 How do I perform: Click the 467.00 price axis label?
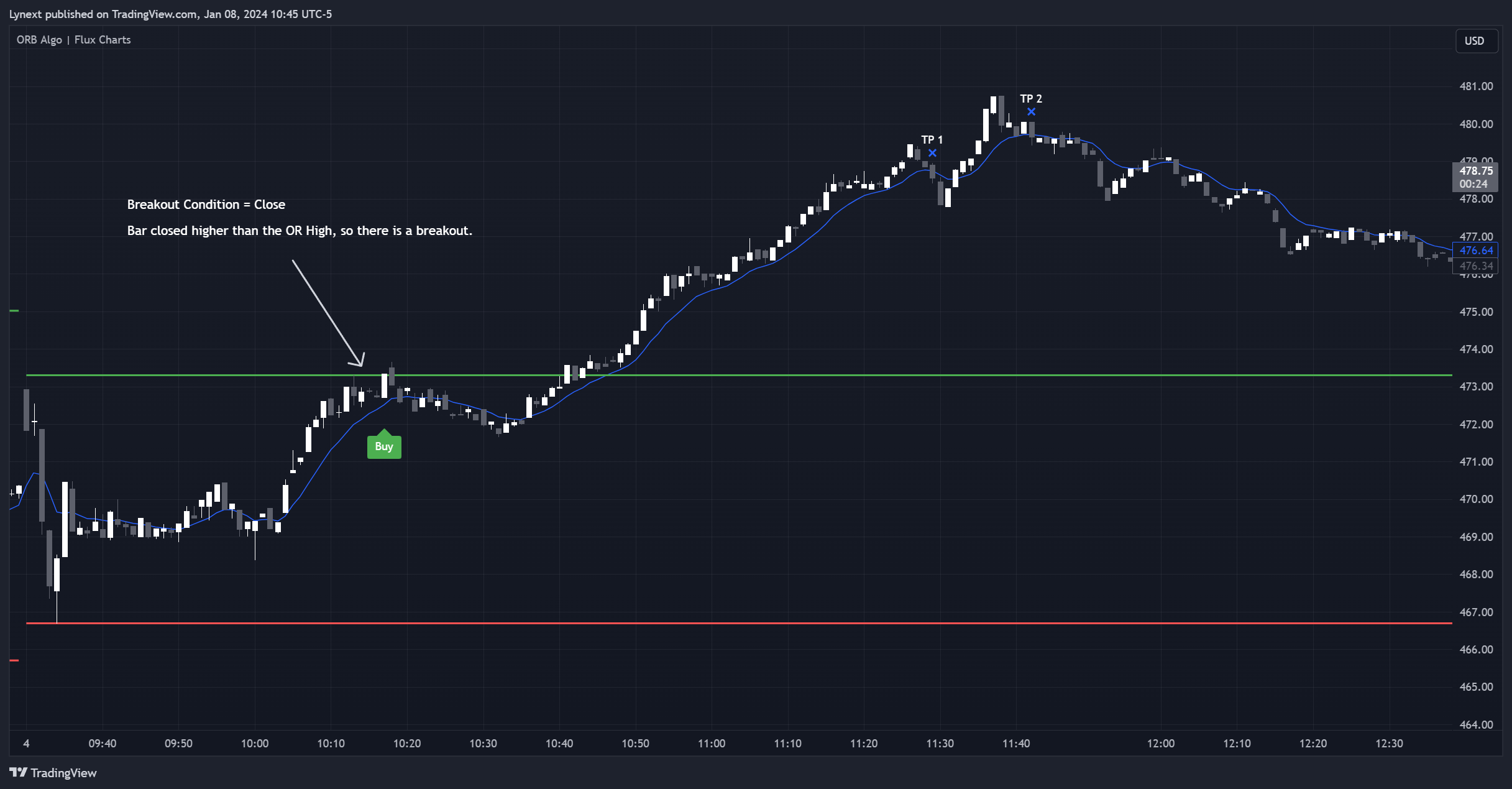point(1477,612)
